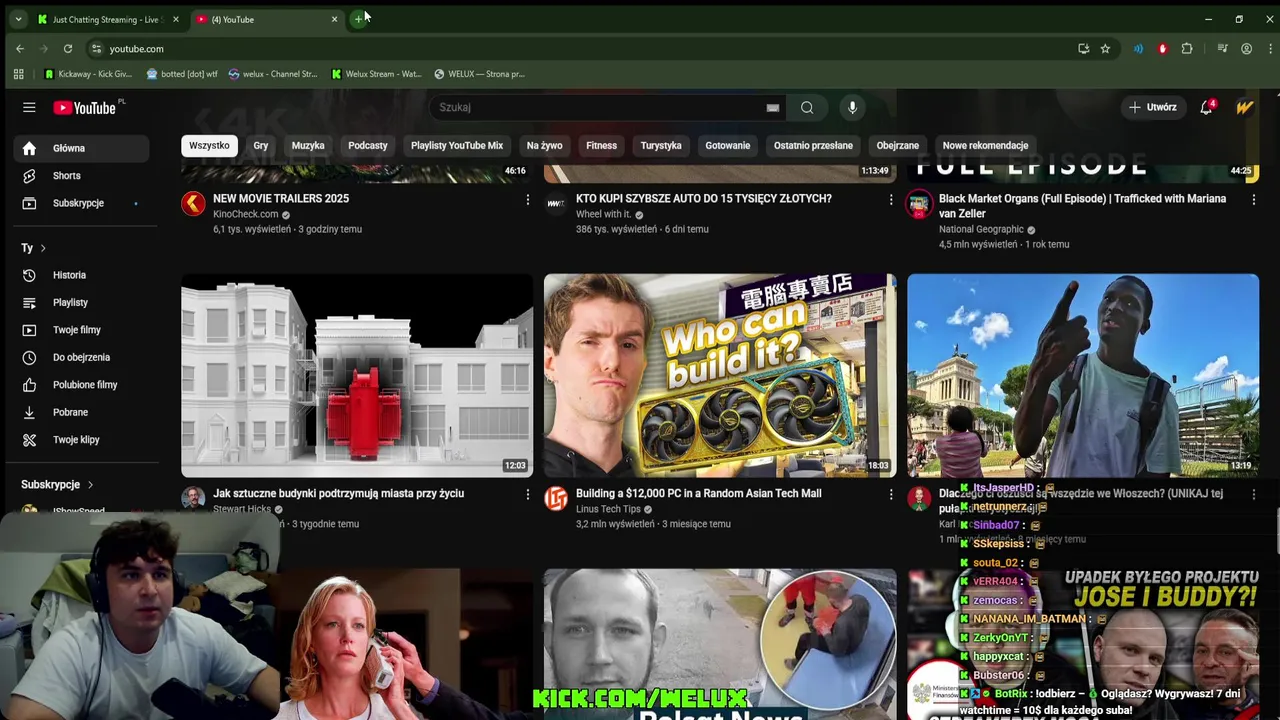Open the notifications bell
Screen dimensions: 1280x720
pyautogui.click(x=1207, y=107)
